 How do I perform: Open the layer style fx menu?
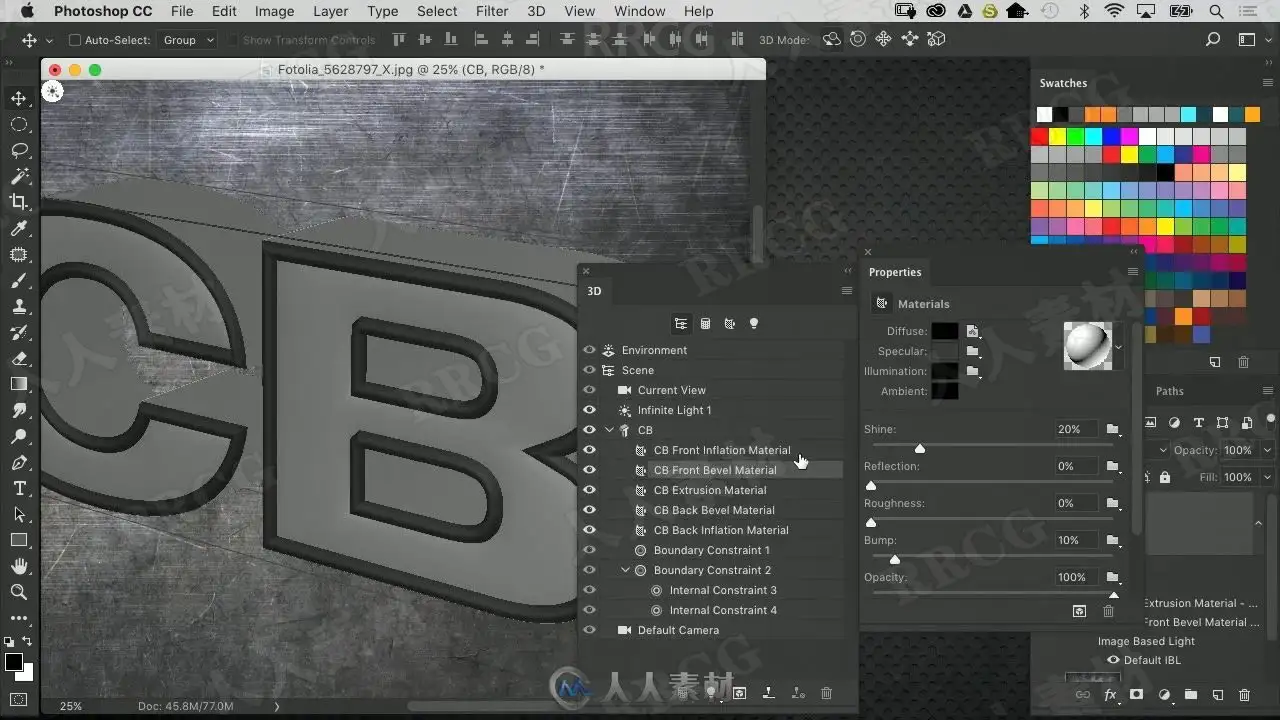1110,695
